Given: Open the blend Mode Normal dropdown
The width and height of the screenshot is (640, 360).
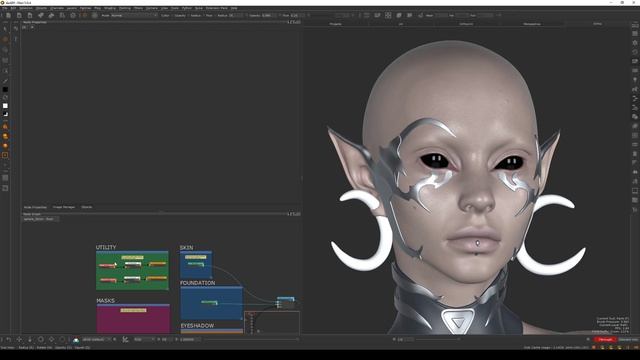Looking at the screenshot, I should (x=134, y=16).
